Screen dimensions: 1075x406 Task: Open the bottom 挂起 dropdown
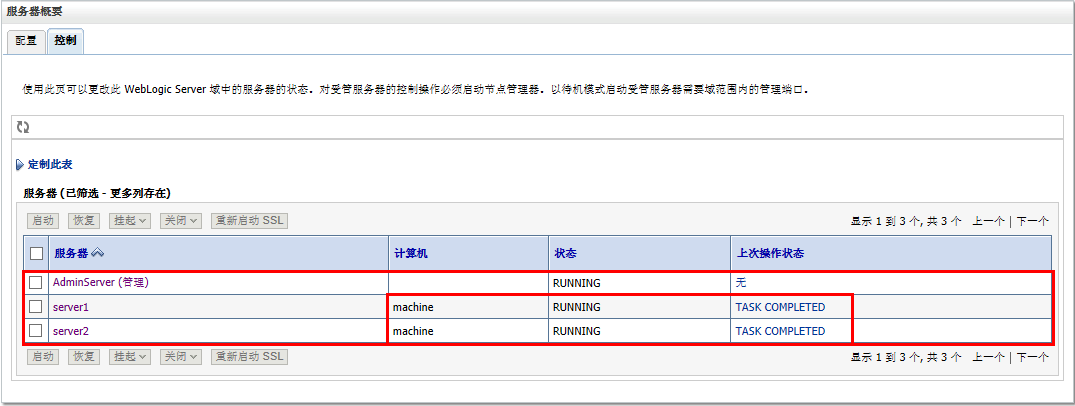point(130,357)
